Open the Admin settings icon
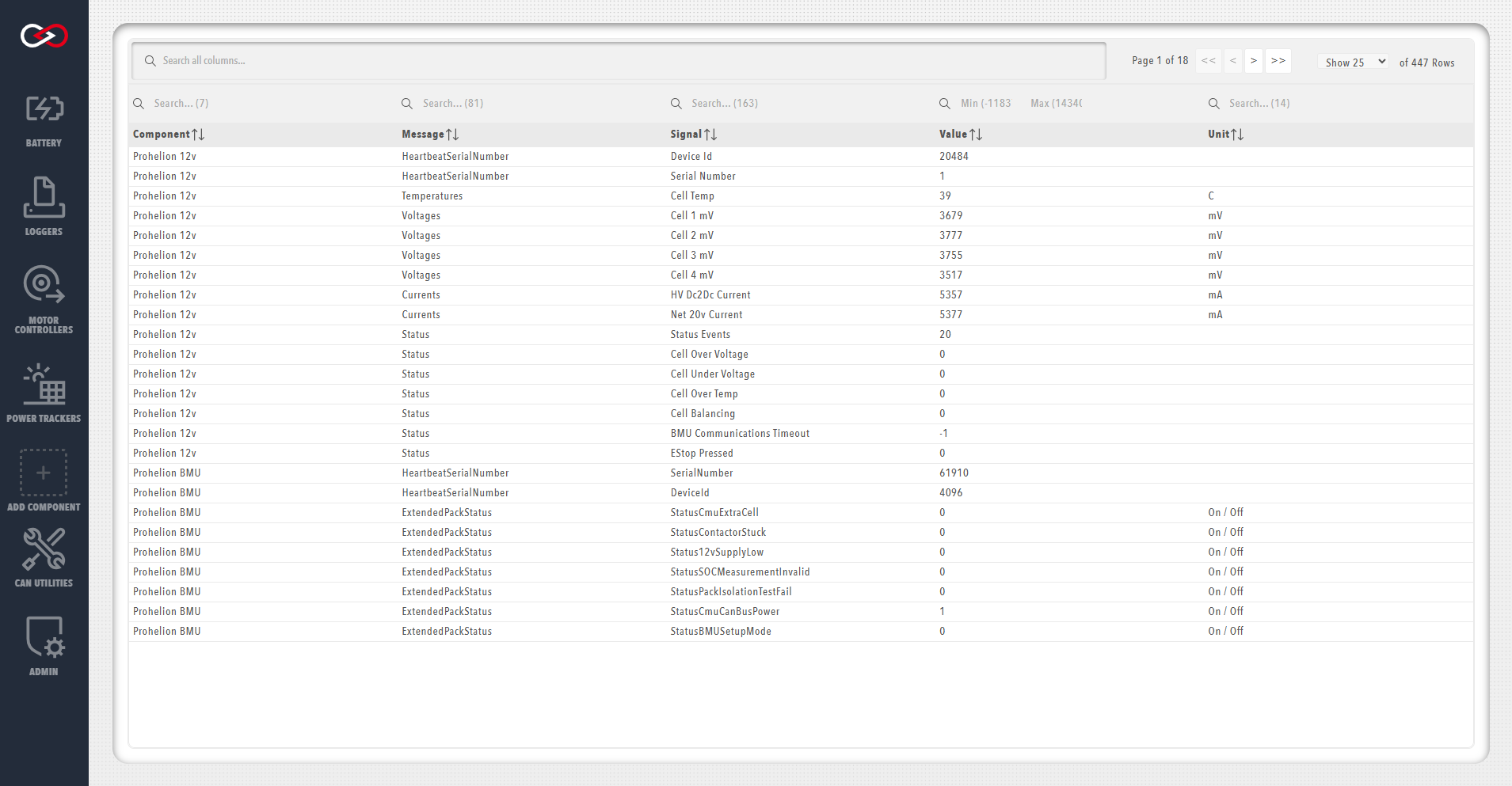 [44, 637]
